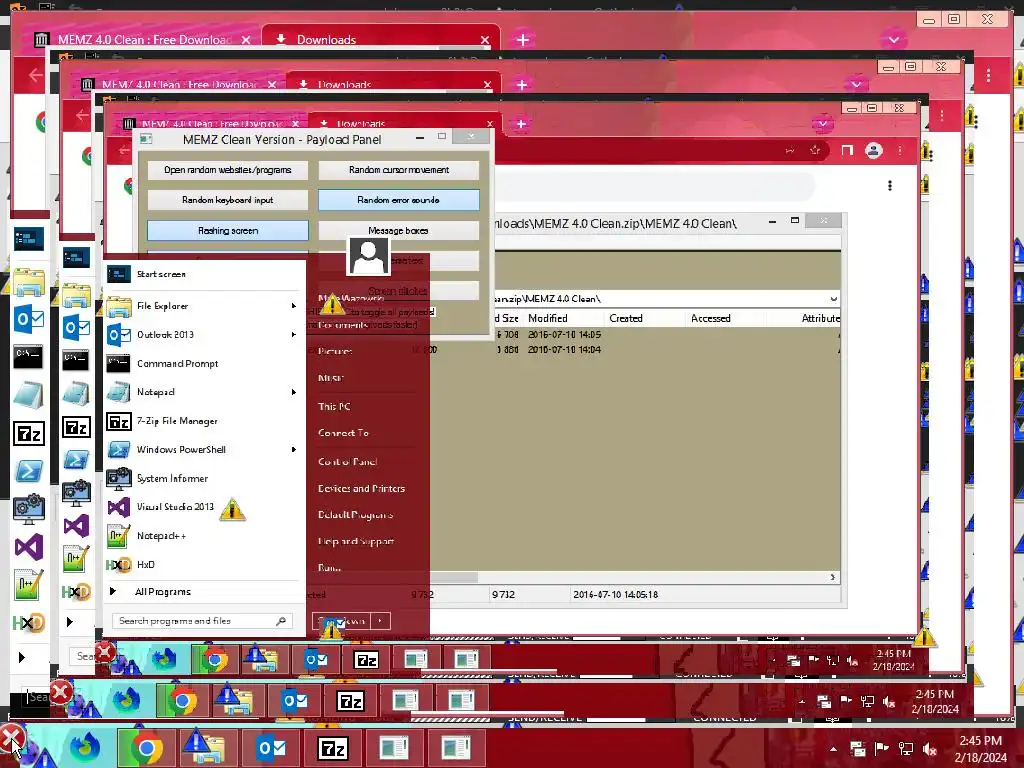This screenshot has height=768, width=1024.
Task: Disable Random error sounds payload
Action: [398, 200]
